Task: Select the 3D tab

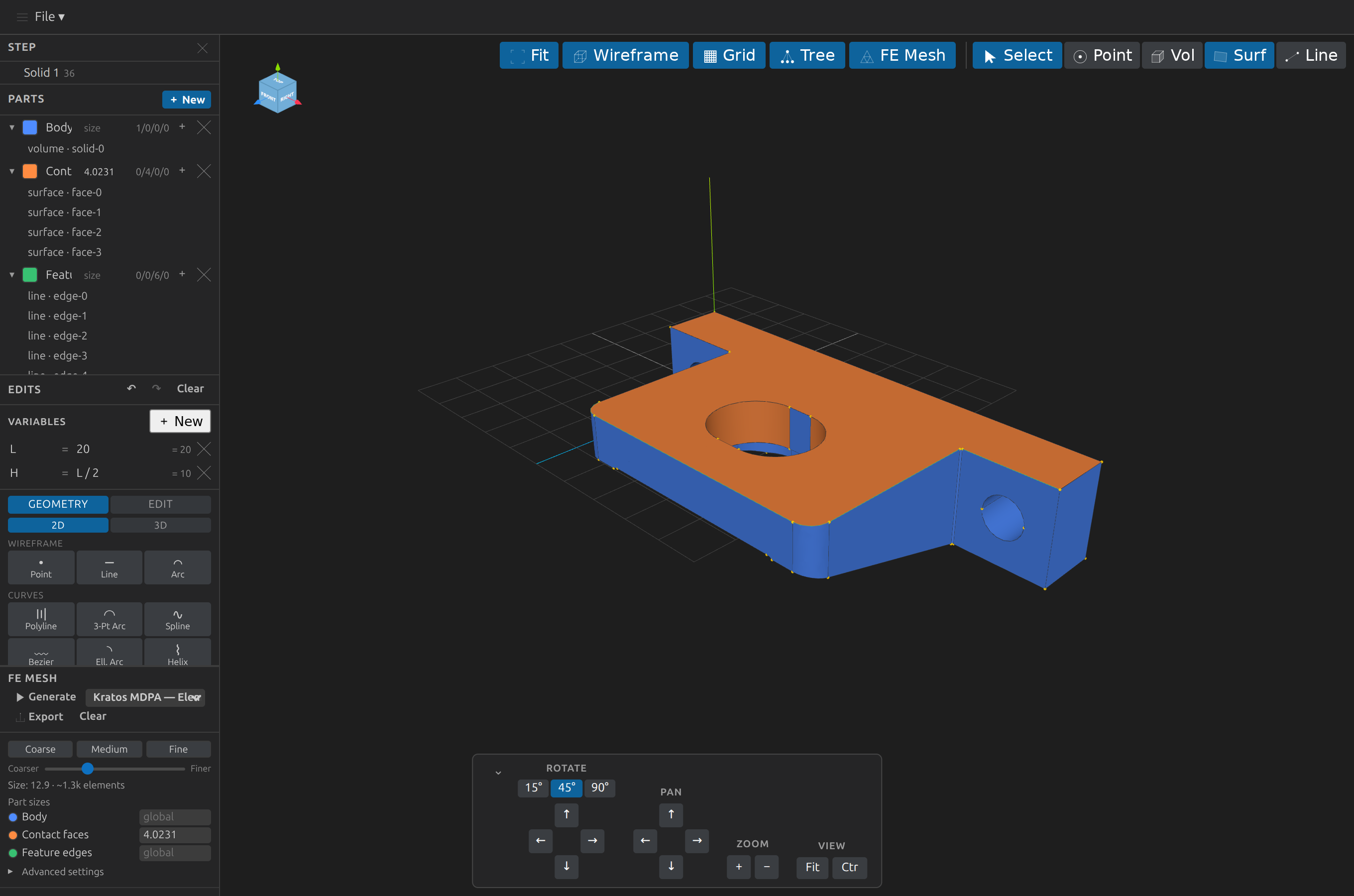Action: (160, 525)
